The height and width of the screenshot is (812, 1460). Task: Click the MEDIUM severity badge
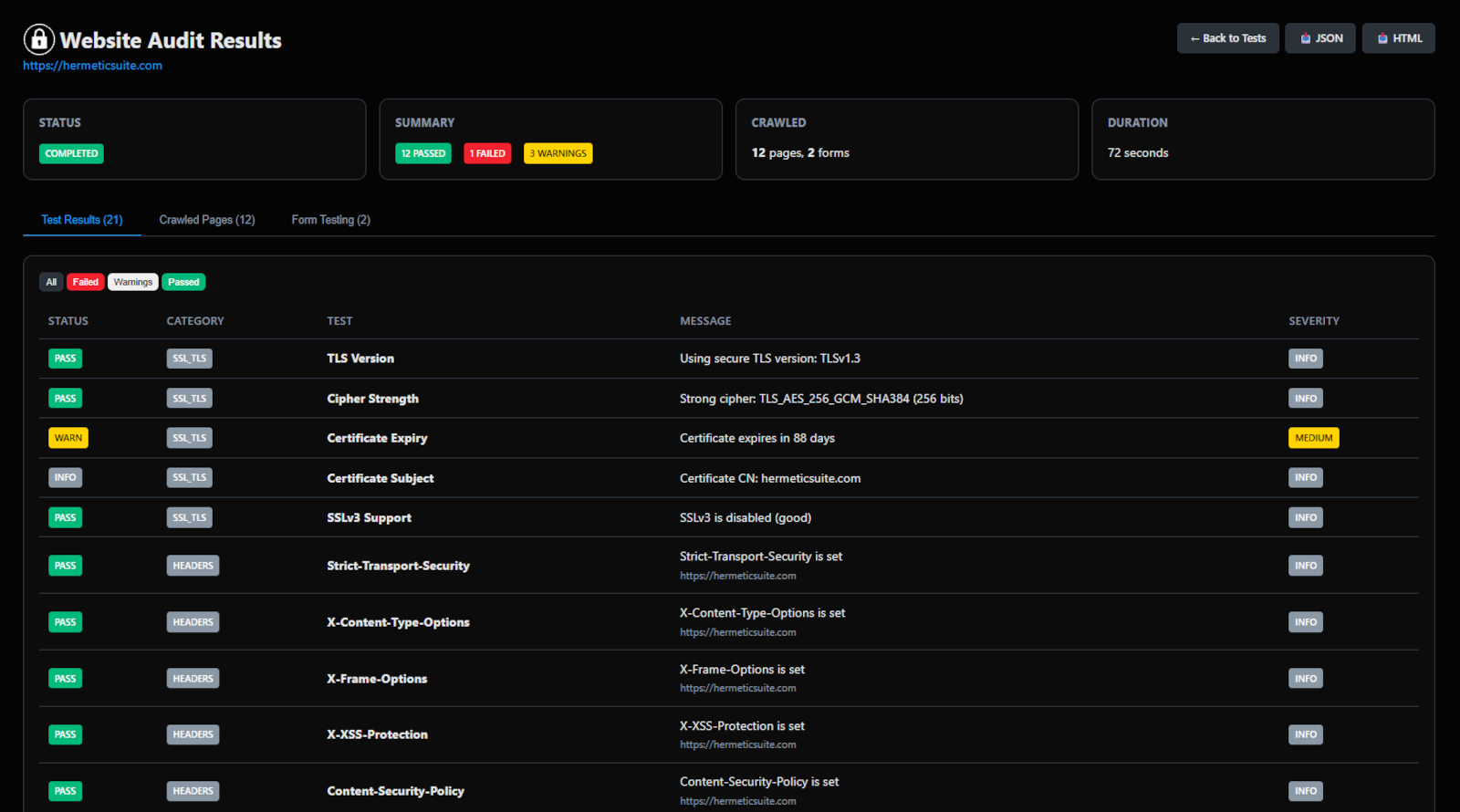(1313, 438)
